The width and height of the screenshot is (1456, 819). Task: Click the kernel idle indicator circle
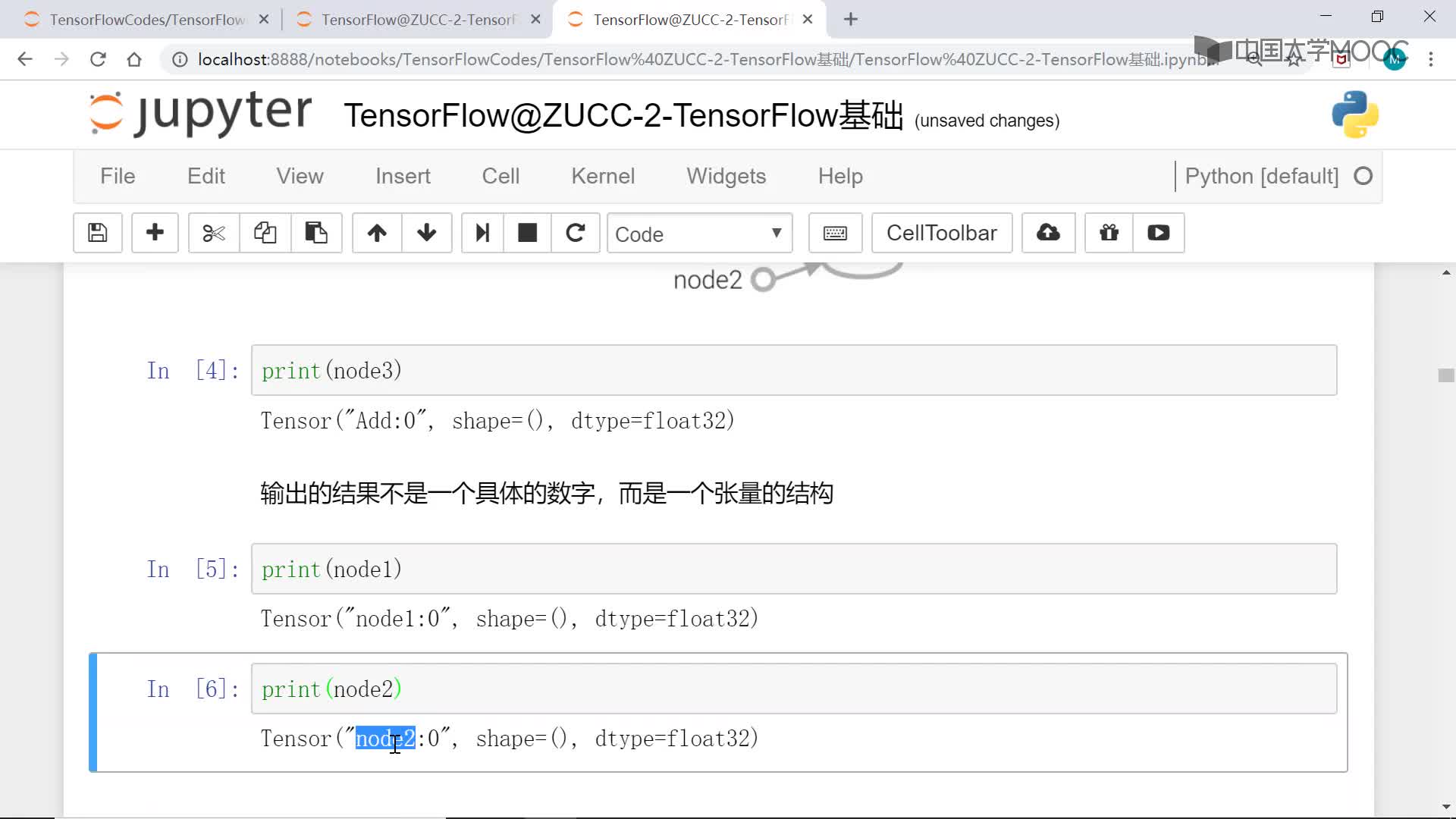(1363, 176)
